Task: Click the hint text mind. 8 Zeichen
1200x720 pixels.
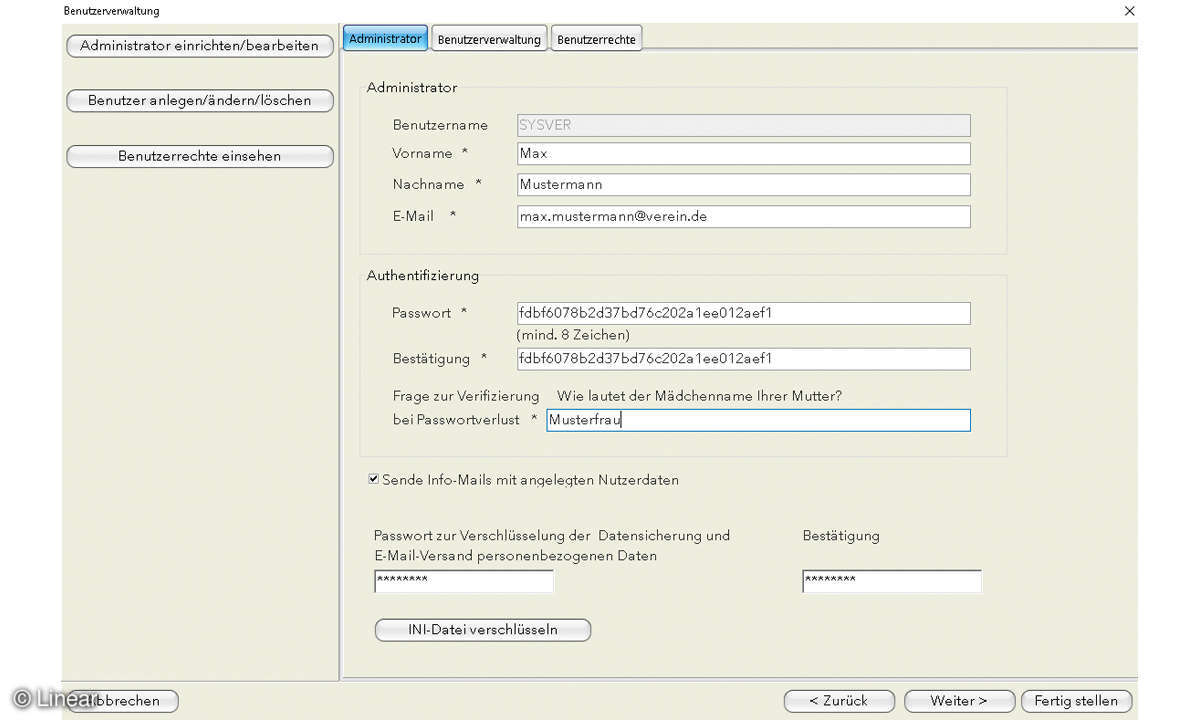Action: (x=573, y=335)
